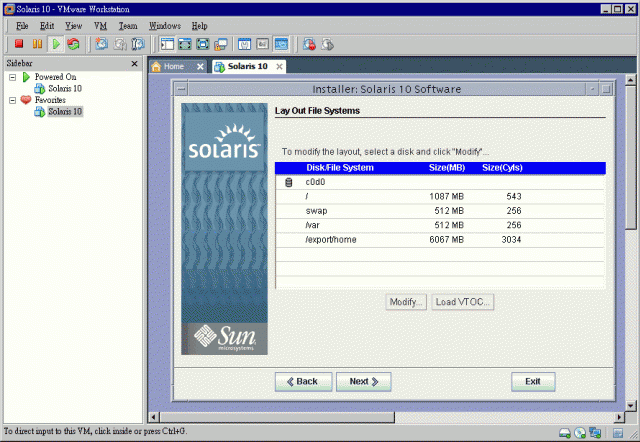Open the File menu
This screenshot has height=442, width=640.
coord(22,26)
